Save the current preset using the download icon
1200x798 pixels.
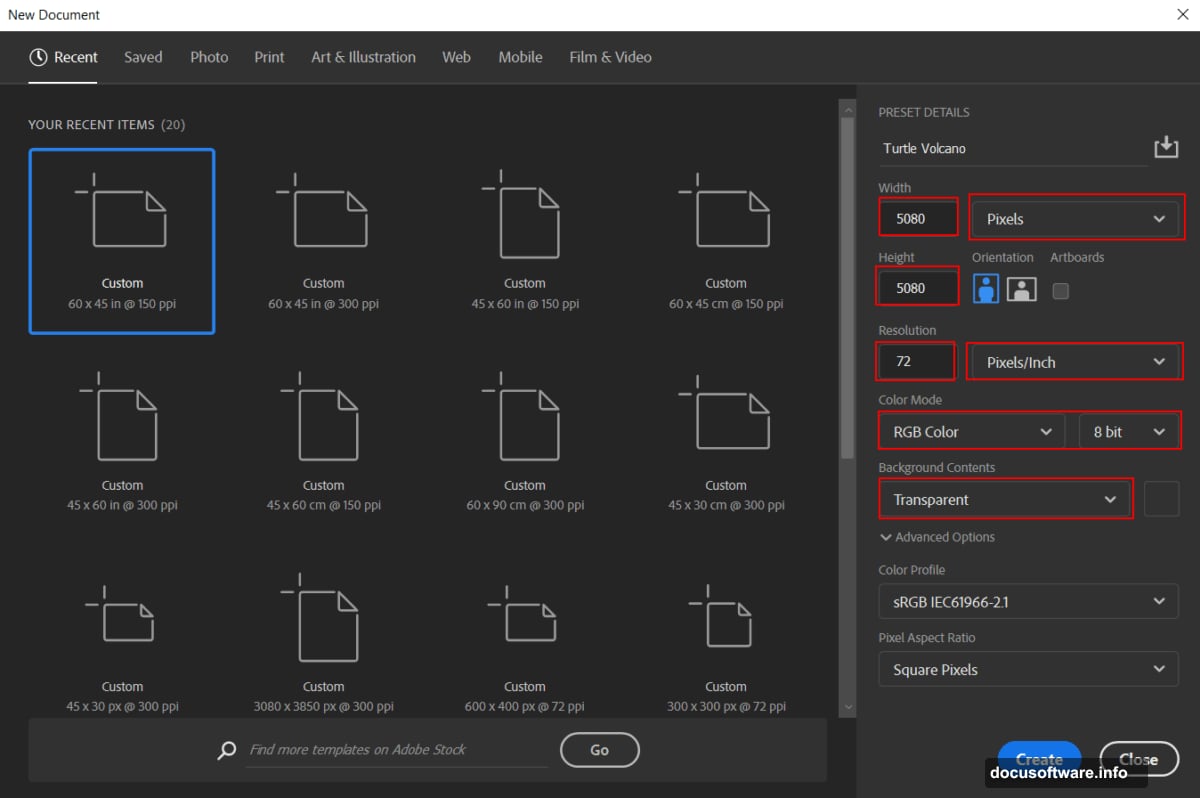[1166, 147]
